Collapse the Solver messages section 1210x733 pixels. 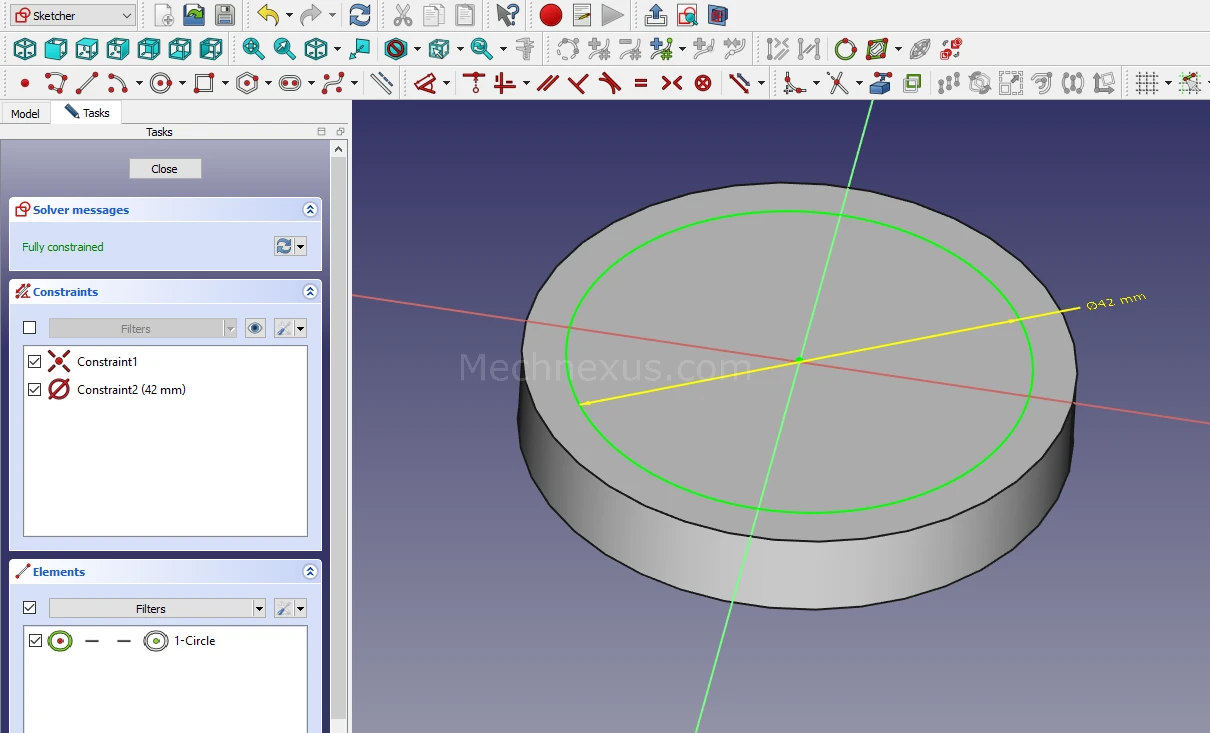310,210
